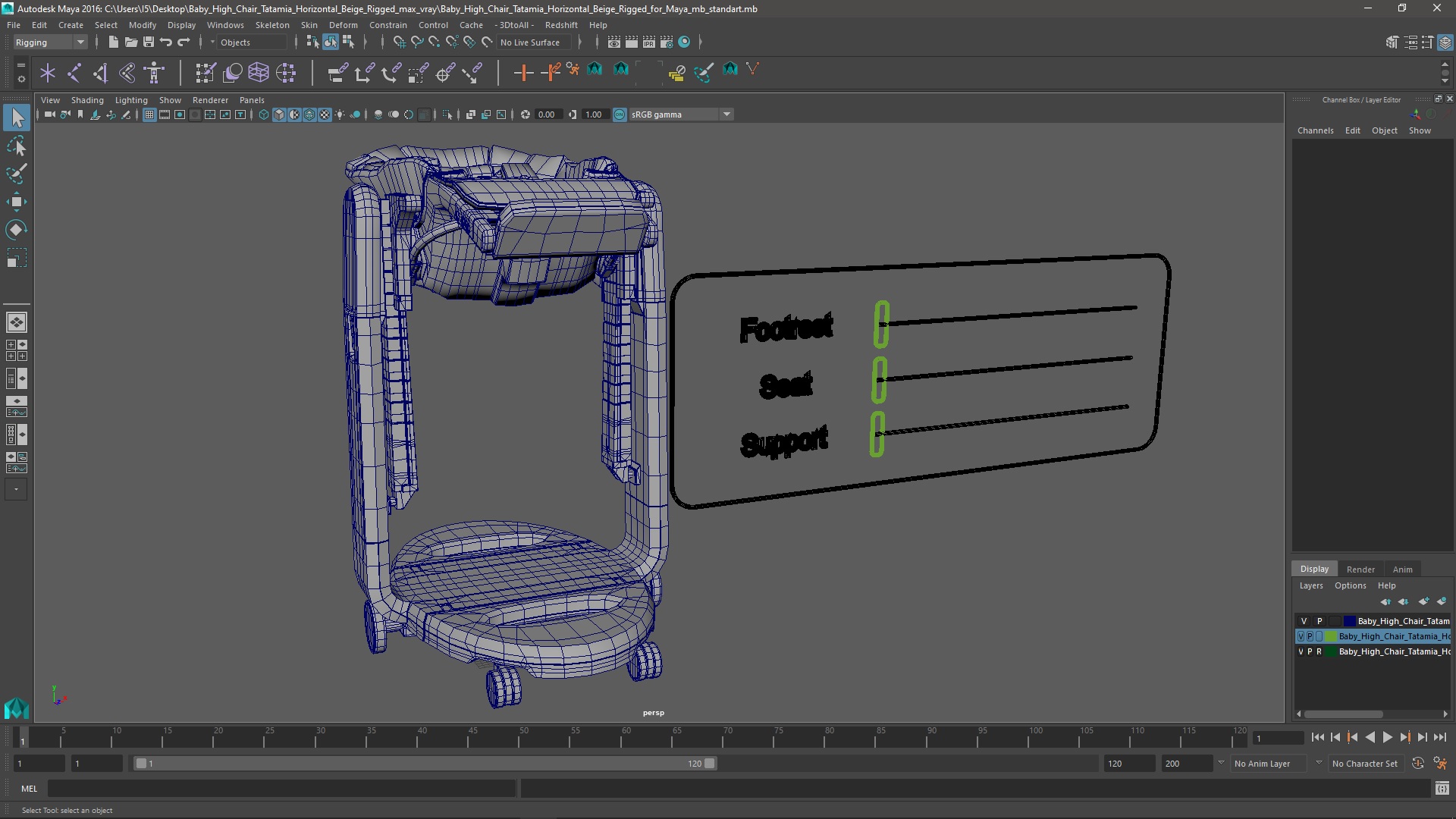Move selected layer up

point(1385,601)
